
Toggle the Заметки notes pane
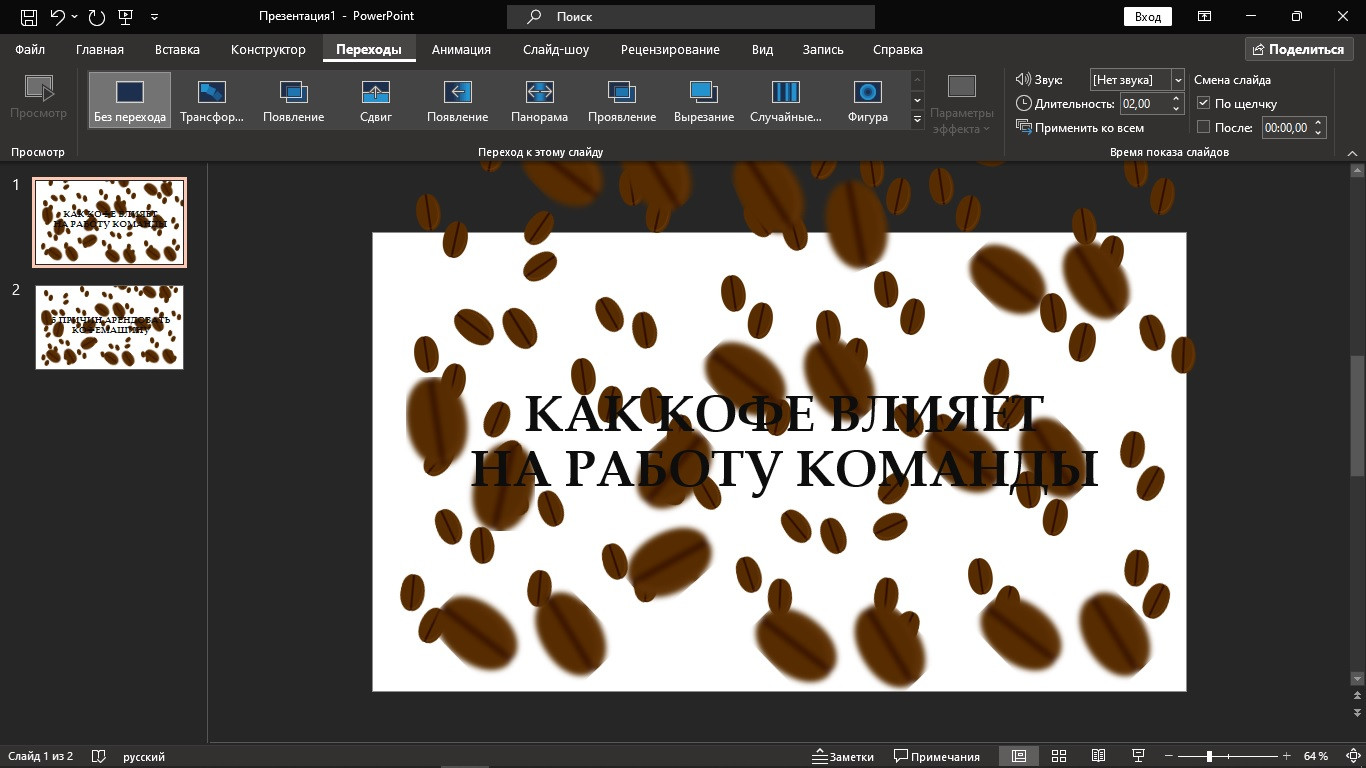coord(843,756)
